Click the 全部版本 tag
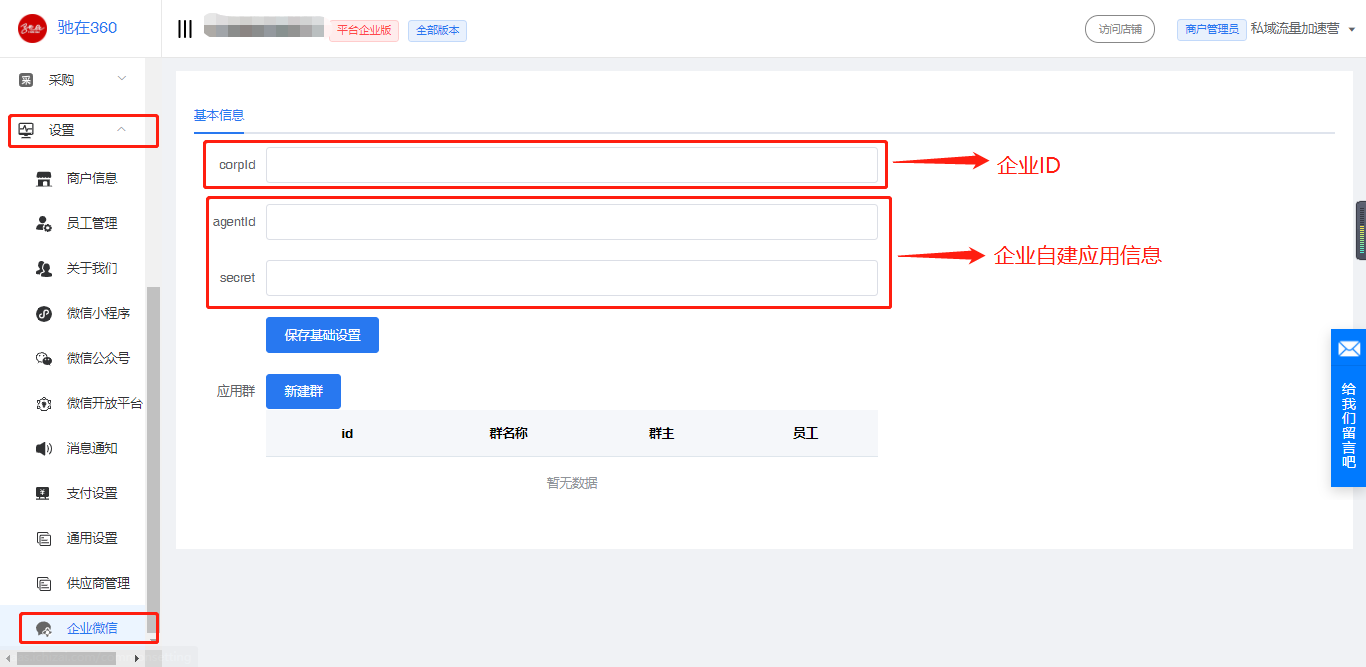 437,30
